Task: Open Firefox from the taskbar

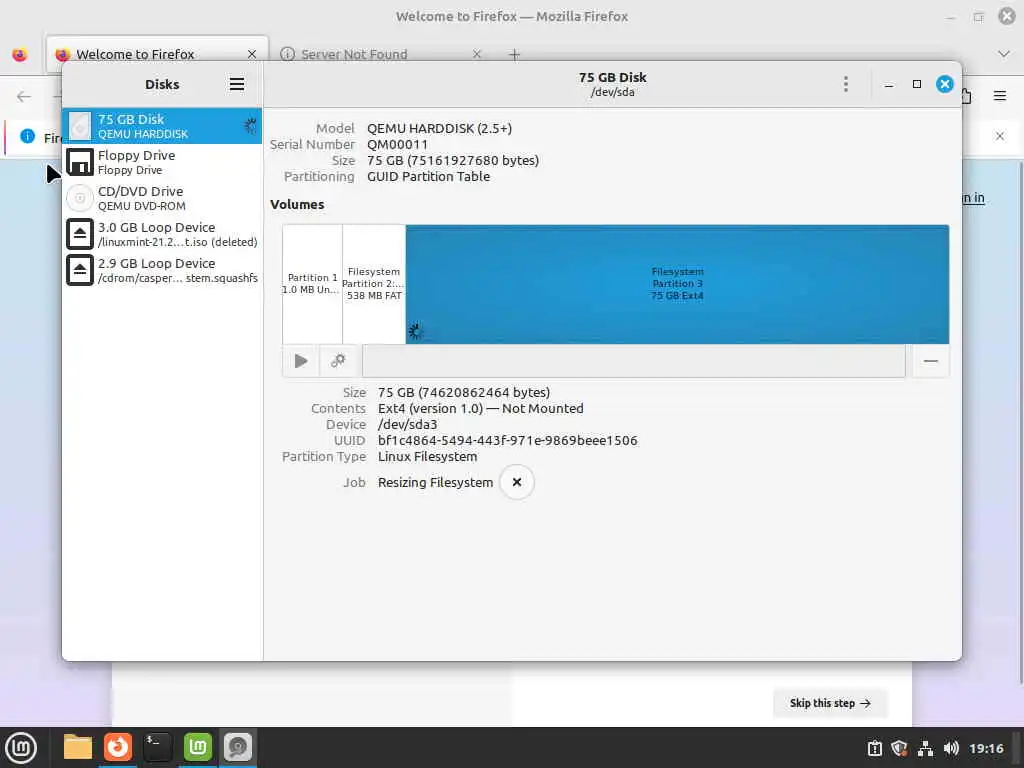Action: [118, 746]
